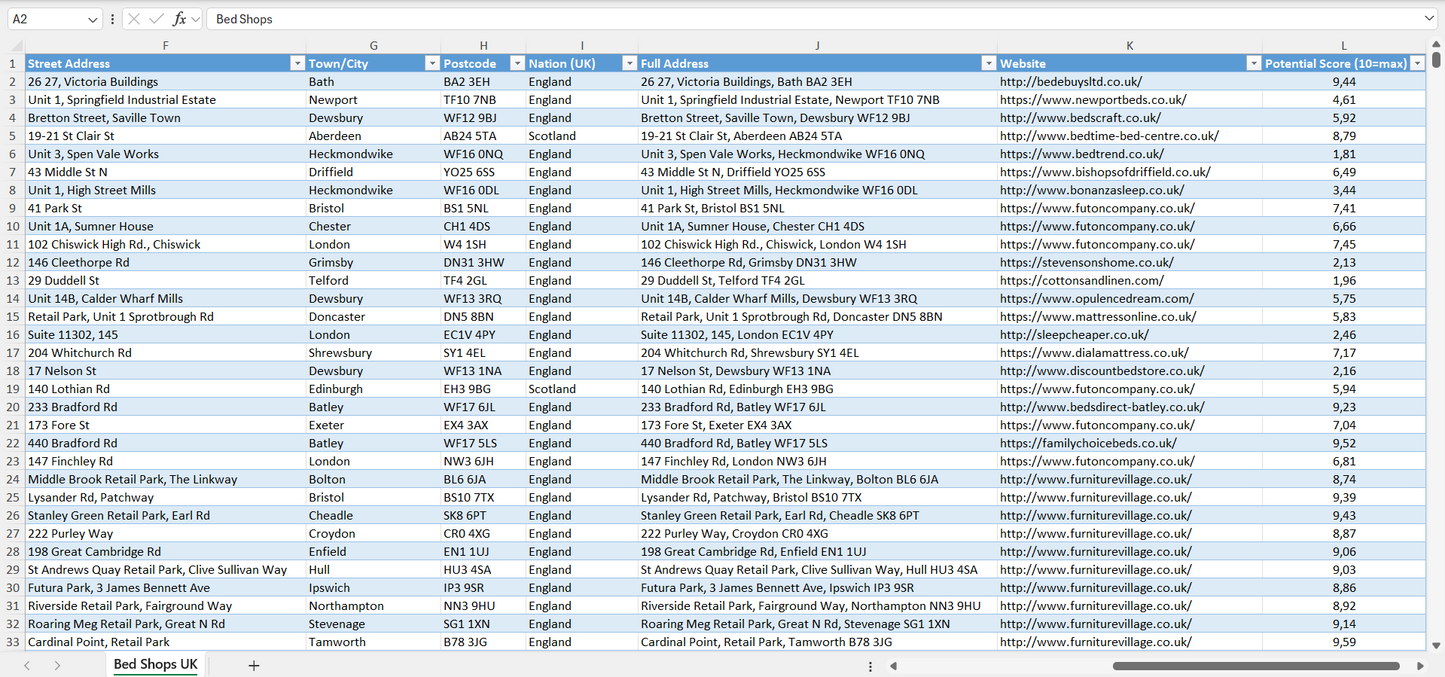
Task: Open the Postcode column filter dropdown
Action: [517, 63]
